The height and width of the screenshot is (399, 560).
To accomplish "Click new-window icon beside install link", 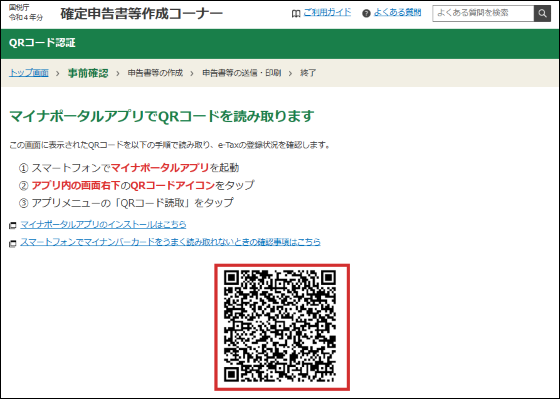I will 13,226.
